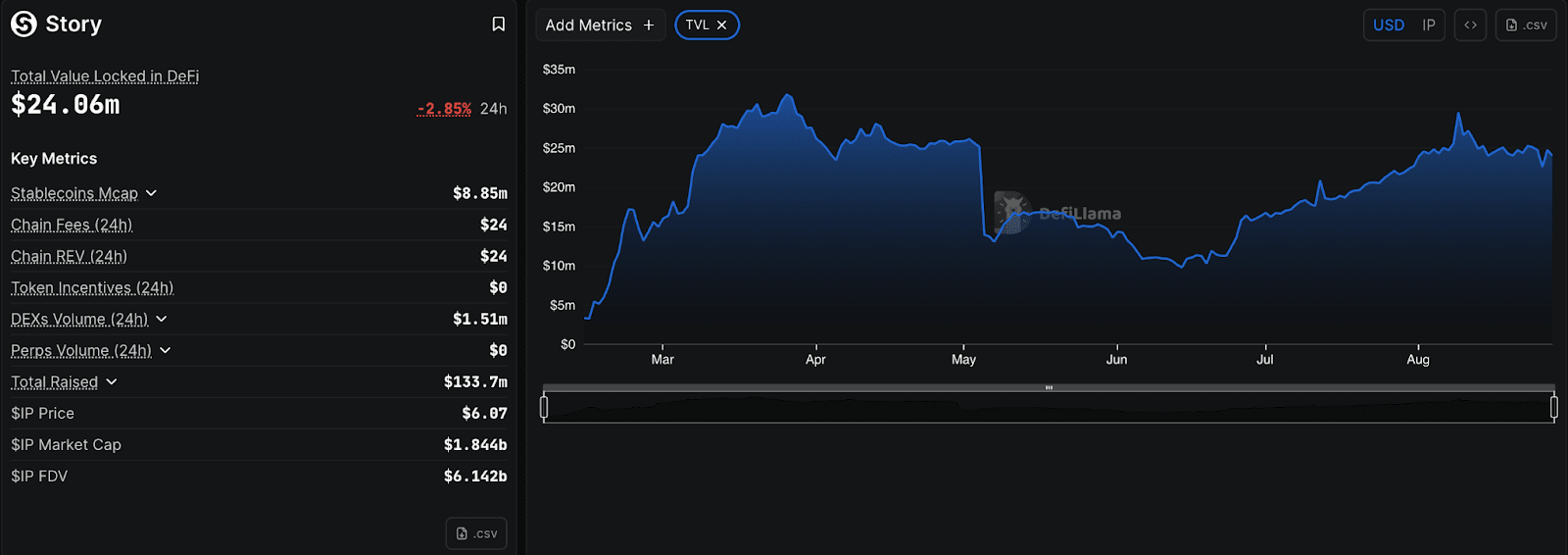Expand the Stablecoins Mcap row
The image size is (1568, 555).
pos(151,193)
